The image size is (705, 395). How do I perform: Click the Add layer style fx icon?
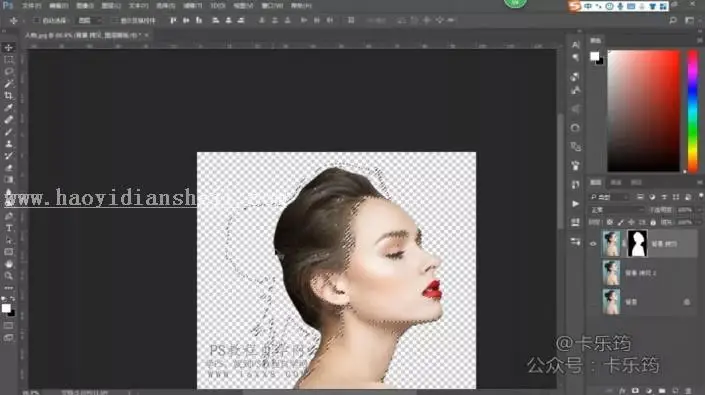coord(622,391)
